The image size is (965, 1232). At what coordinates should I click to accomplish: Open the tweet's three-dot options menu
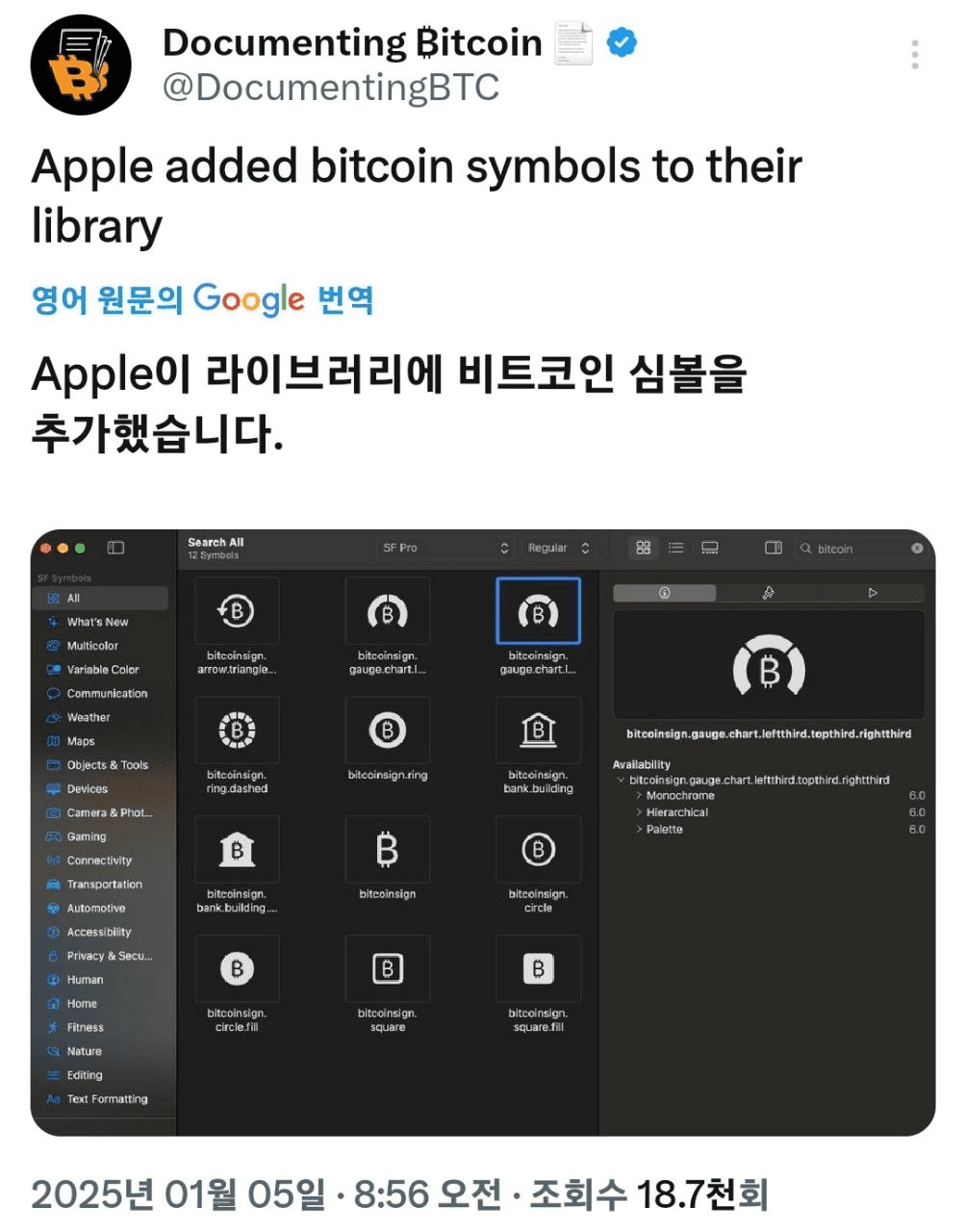click(914, 54)
